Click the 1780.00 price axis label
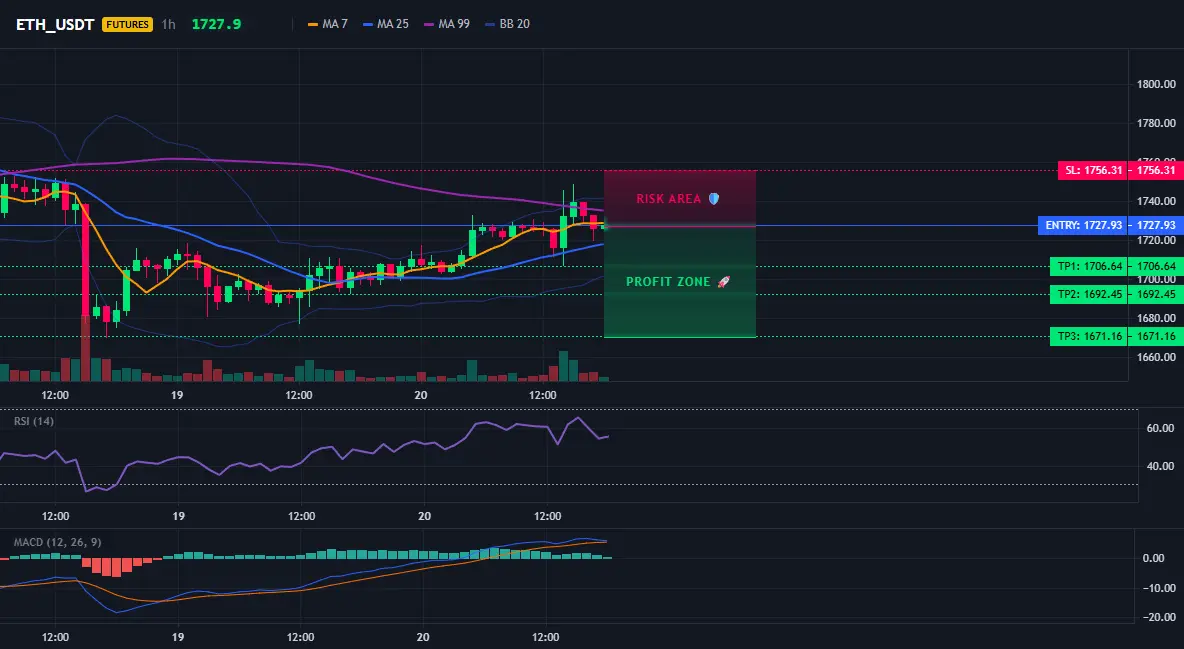This screenshot has height=649, width=1184. click(1156, 123)
